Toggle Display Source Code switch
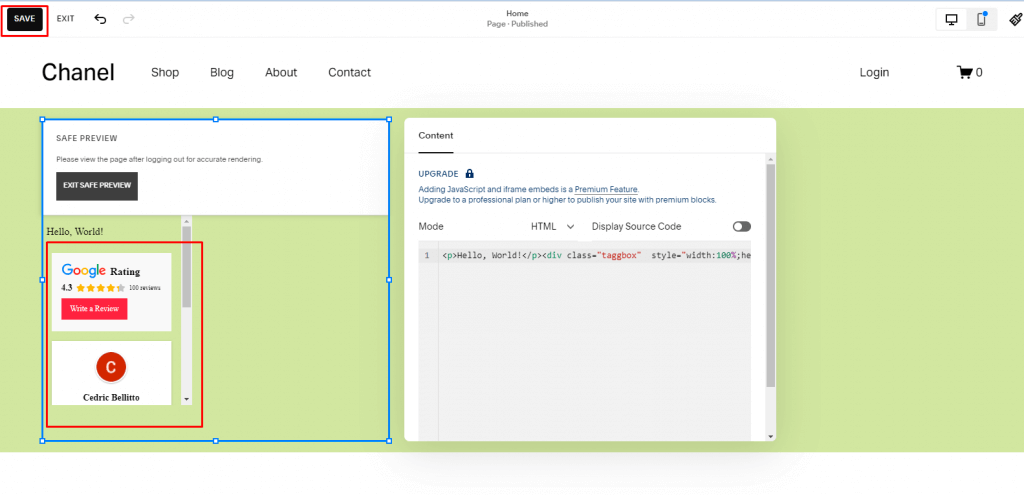The image size is (1024, 495). [741, 227]
